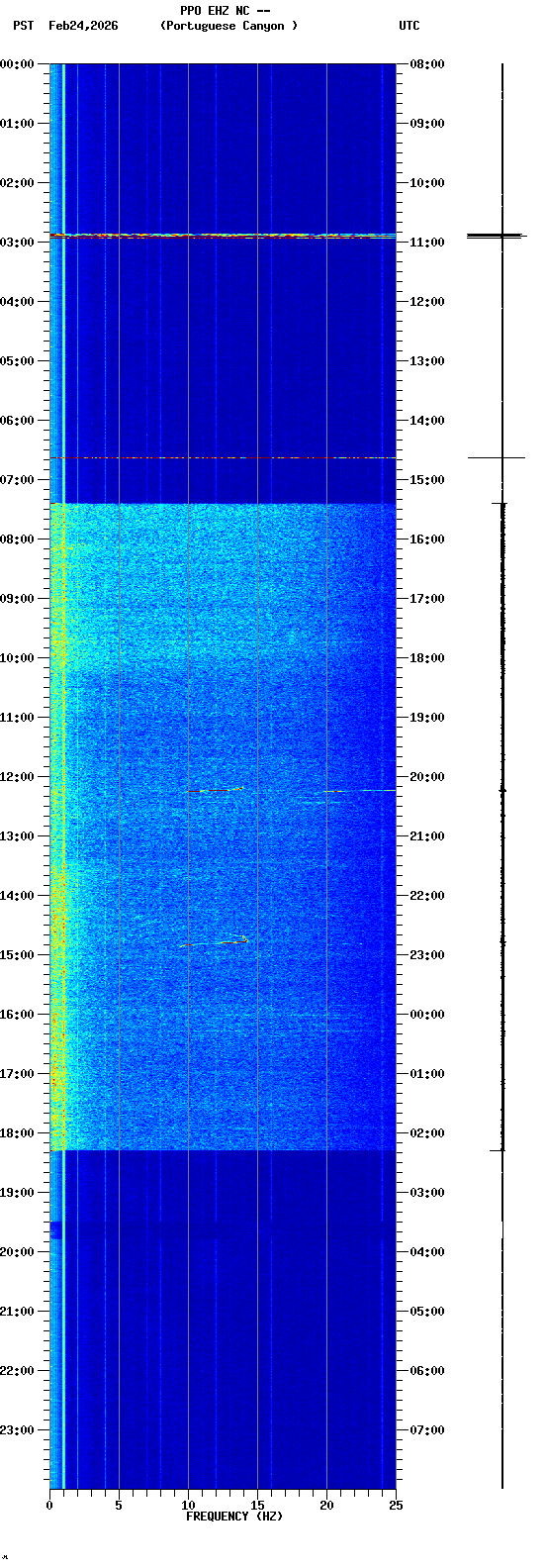This screenshot has height=1568, width=546.
Task: Click the UTC '15:00' time label
Action: [427, 480]
